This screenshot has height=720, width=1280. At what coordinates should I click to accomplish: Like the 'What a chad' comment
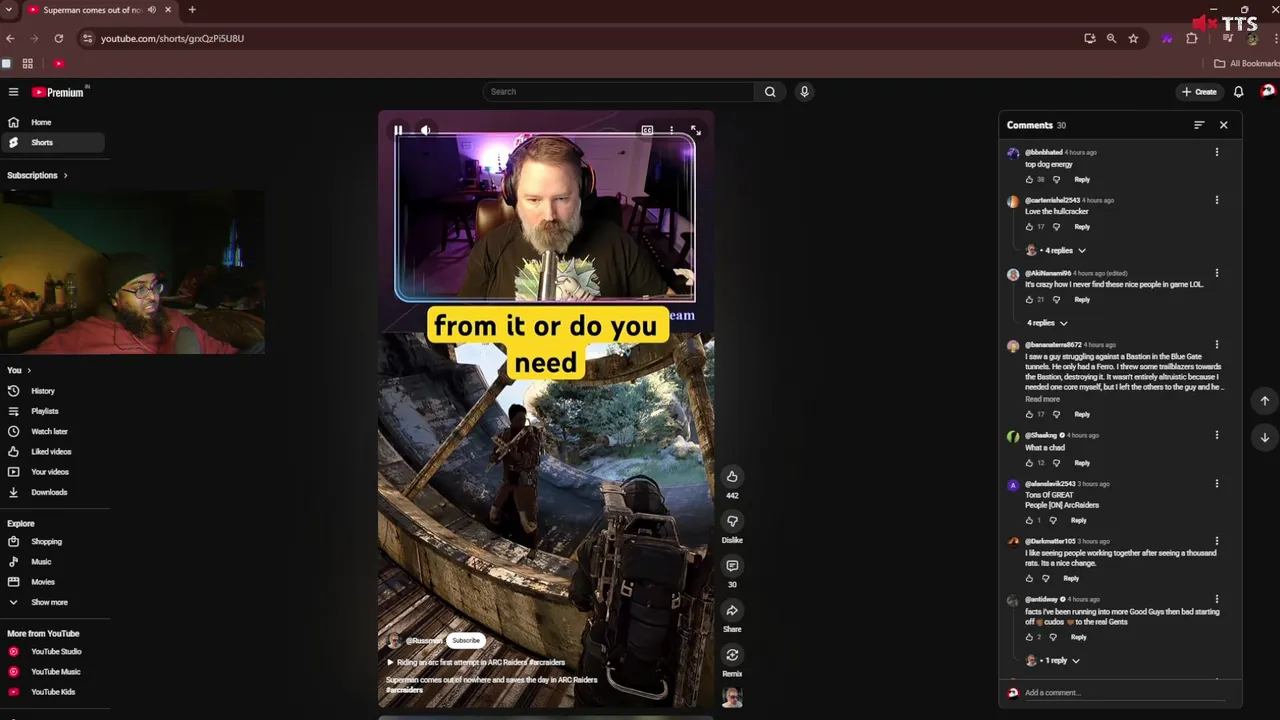coord(1029,463)
